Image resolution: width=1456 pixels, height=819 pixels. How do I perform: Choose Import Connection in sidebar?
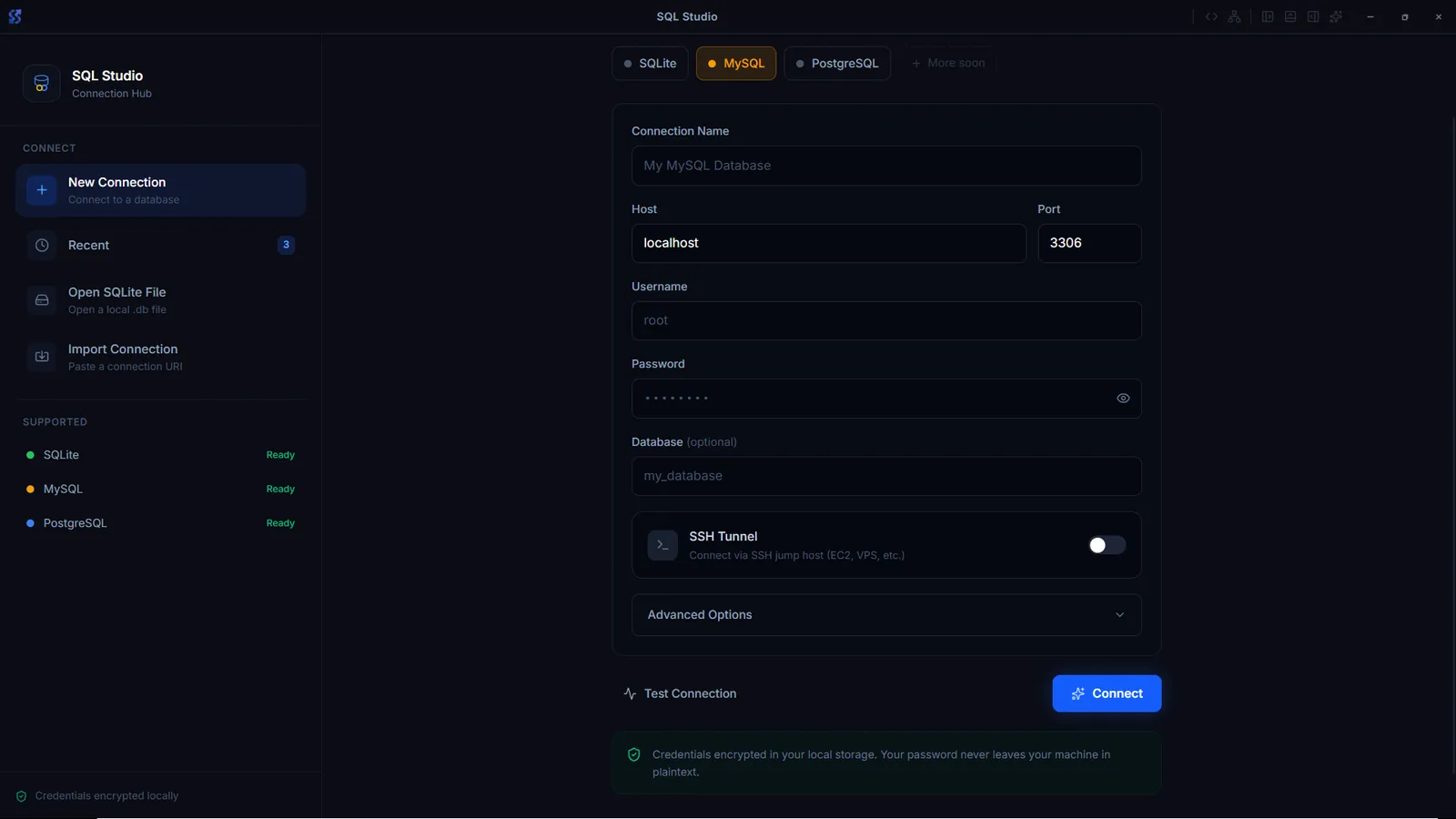(160, 357)
